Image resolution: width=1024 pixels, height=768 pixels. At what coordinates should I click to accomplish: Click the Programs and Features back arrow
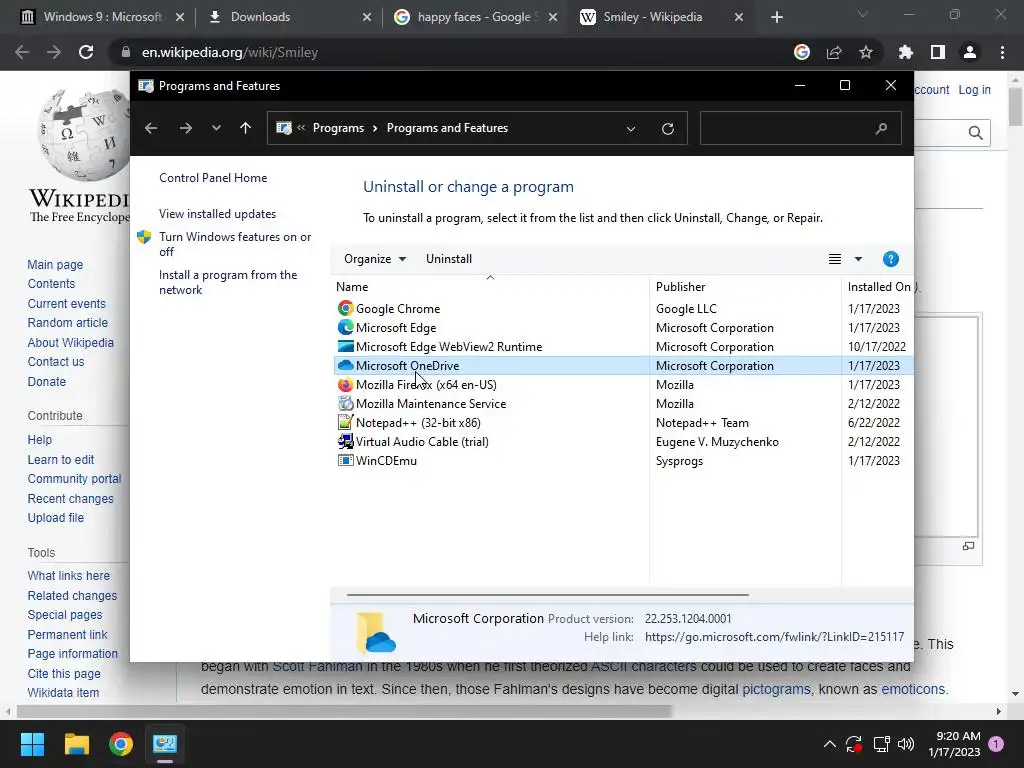click(x=151, y=128)
